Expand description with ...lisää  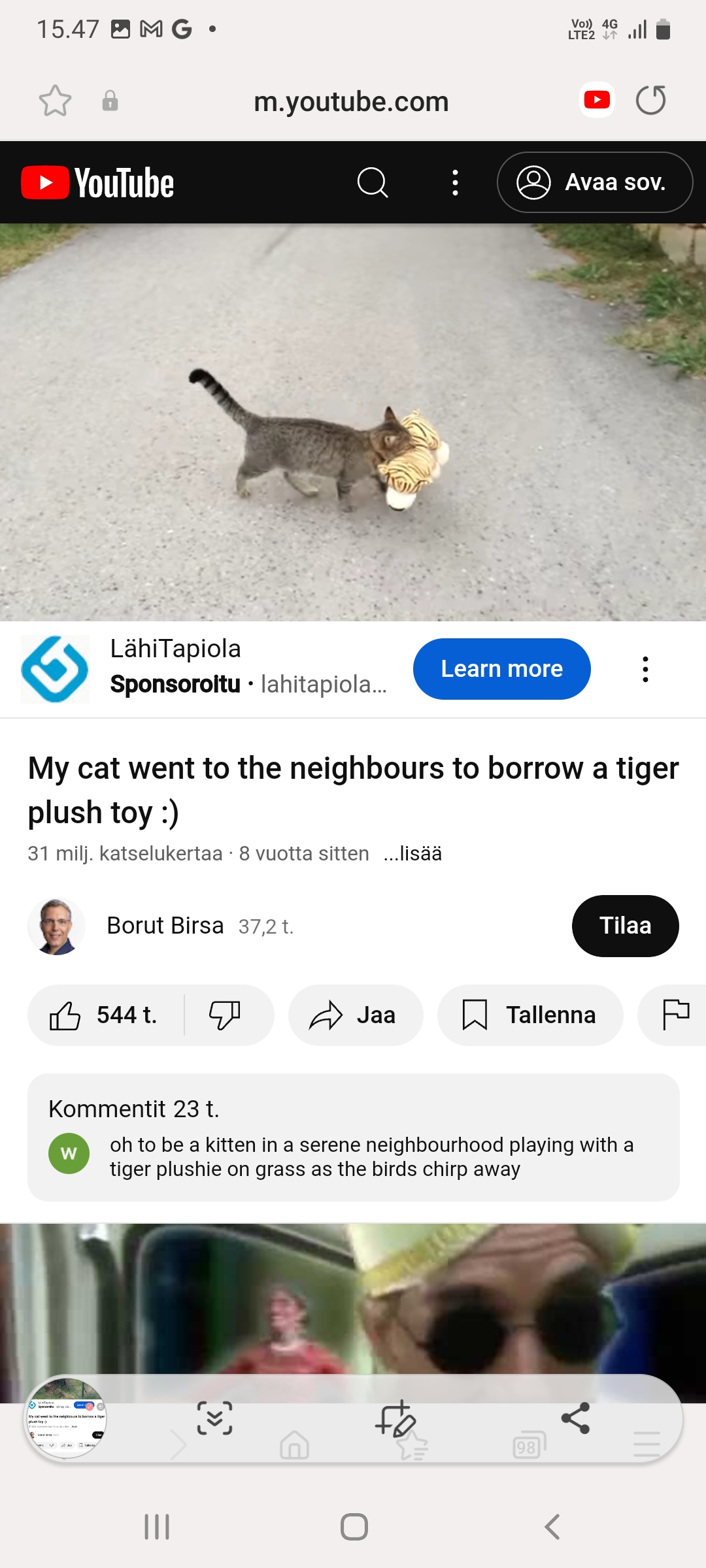(x=412, y=853)
